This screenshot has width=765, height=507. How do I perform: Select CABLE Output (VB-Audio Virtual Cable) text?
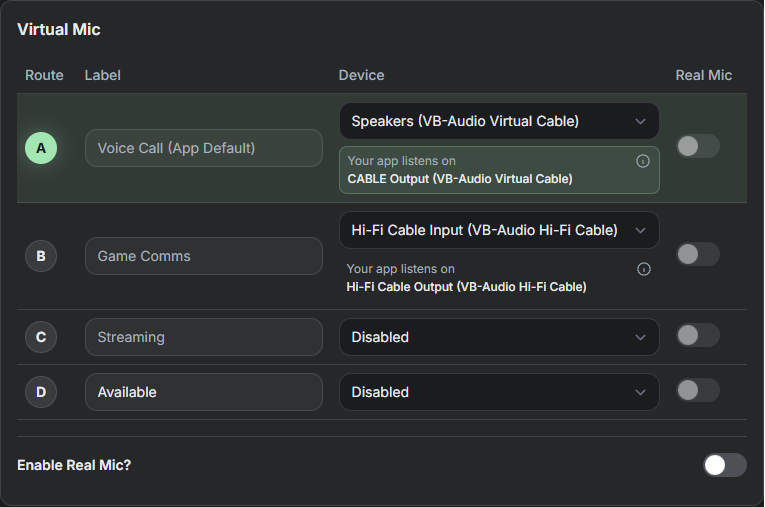(460, 179)
